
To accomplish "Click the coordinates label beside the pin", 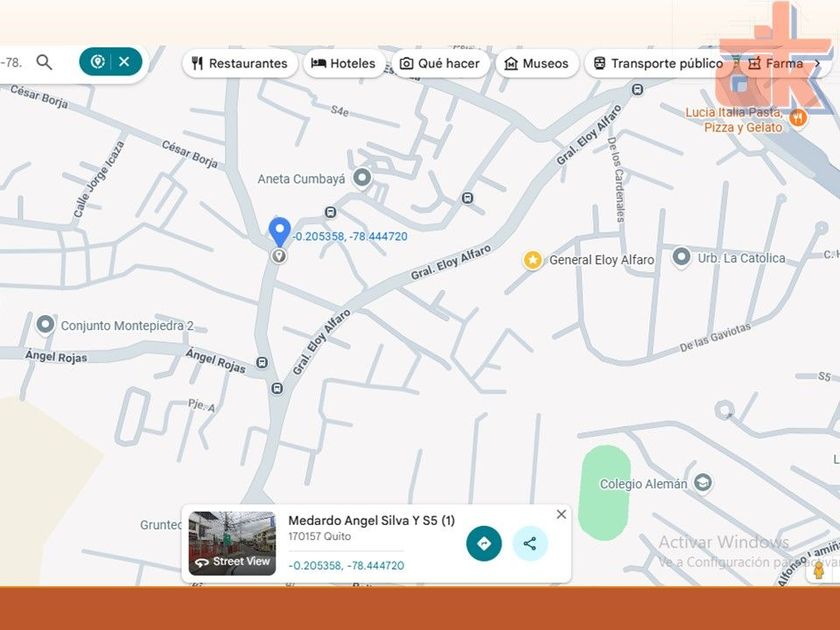I will (x=350, y=236).
